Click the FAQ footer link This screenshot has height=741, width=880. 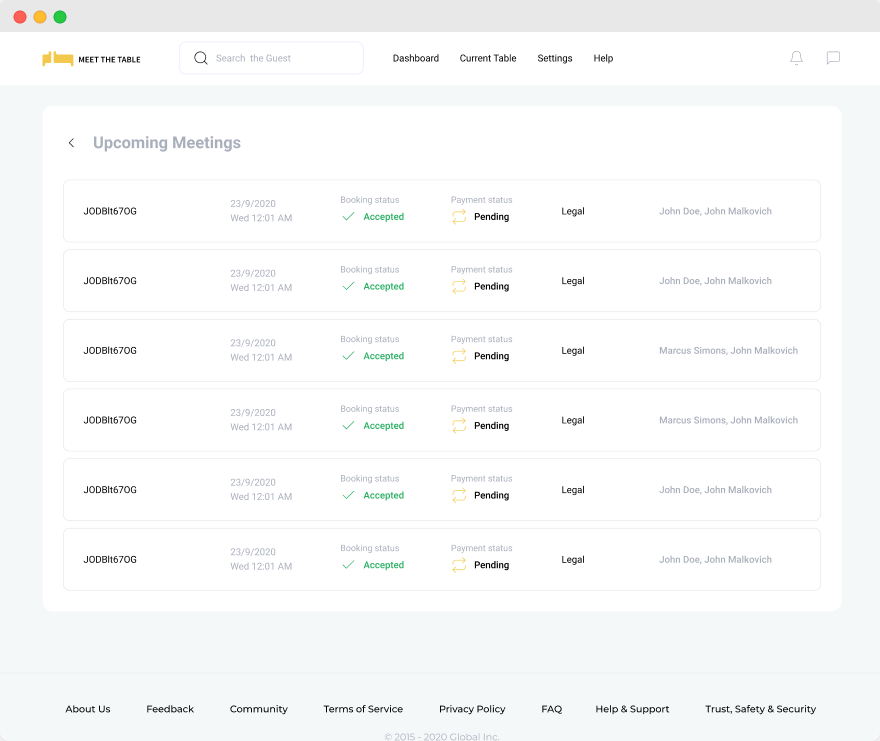click(551, 709)
